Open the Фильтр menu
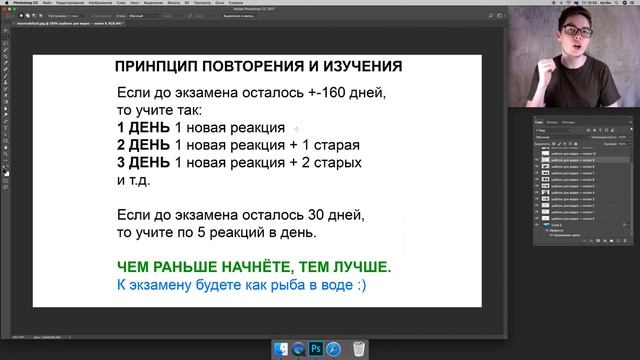Screen dimensions: 640x360 pos(173,2)
